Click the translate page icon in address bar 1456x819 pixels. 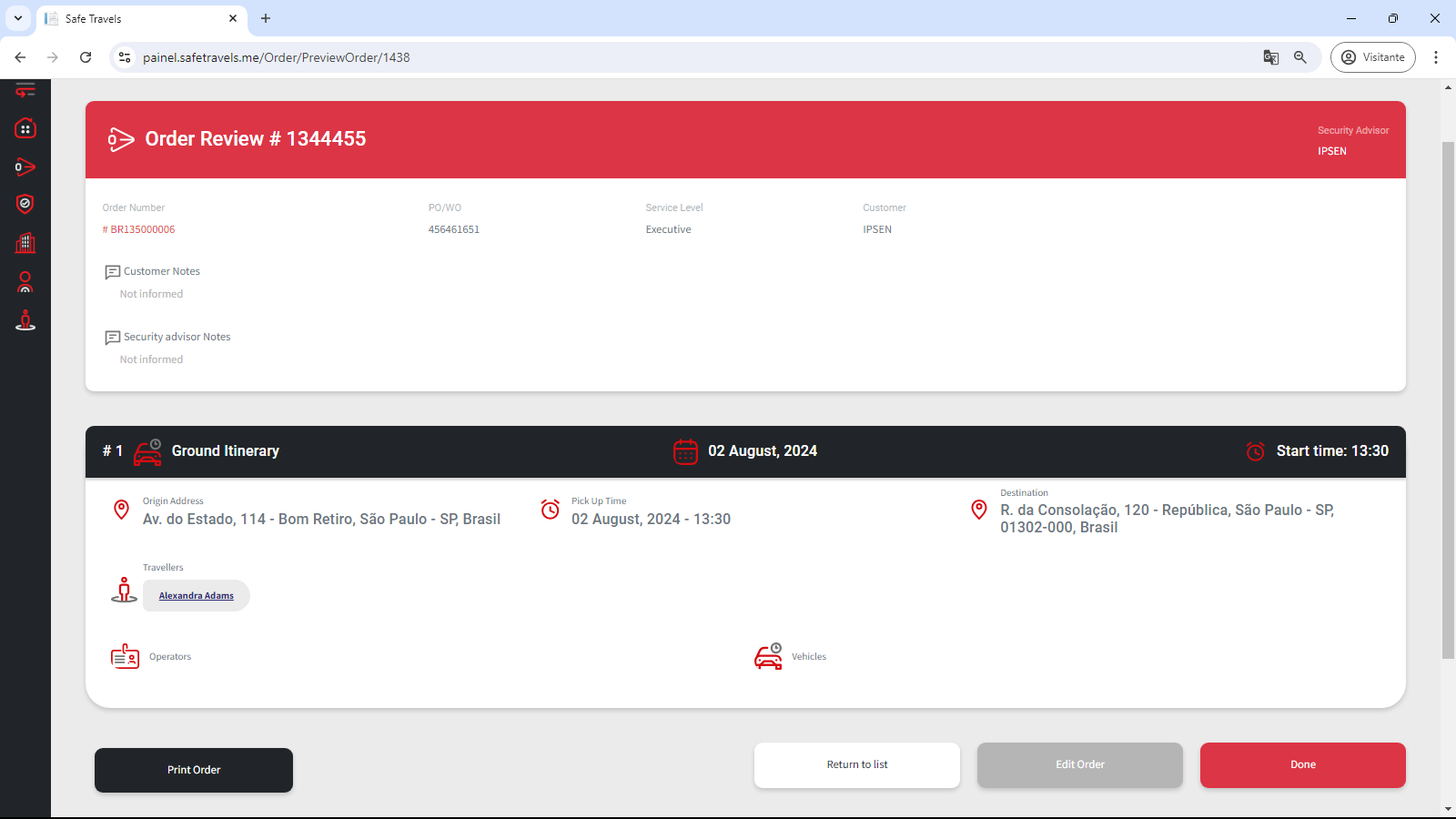click(1271, 57)
